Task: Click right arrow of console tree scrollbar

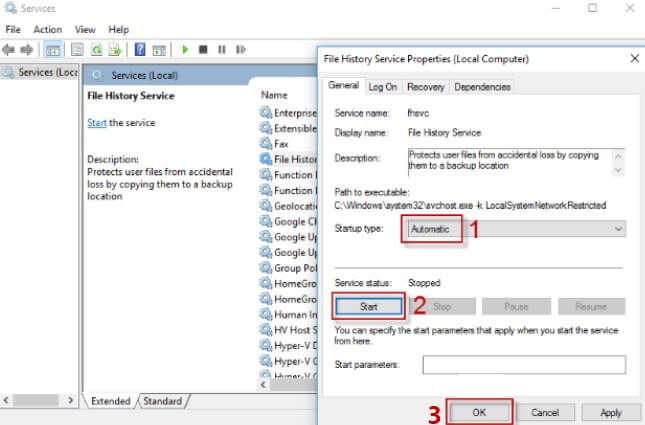Action: pos(71,400)
